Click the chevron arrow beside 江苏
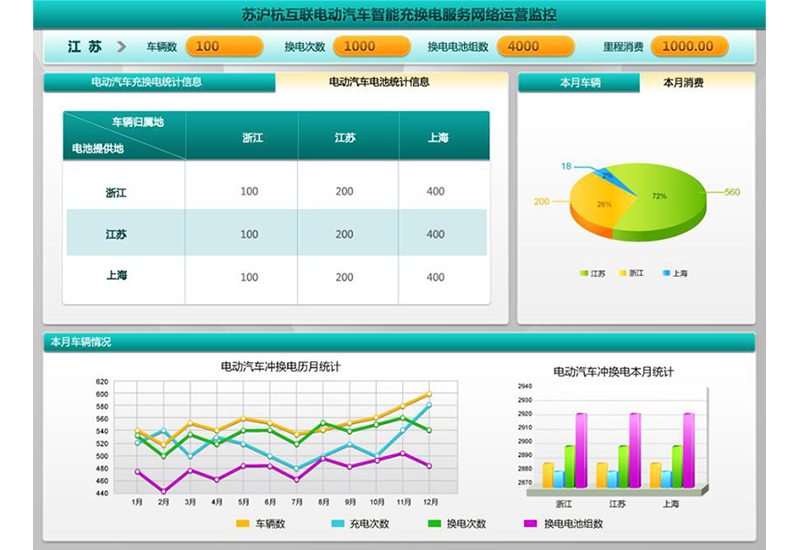The height and width of the screenshot is (550, 800). [x=122, y=46]
